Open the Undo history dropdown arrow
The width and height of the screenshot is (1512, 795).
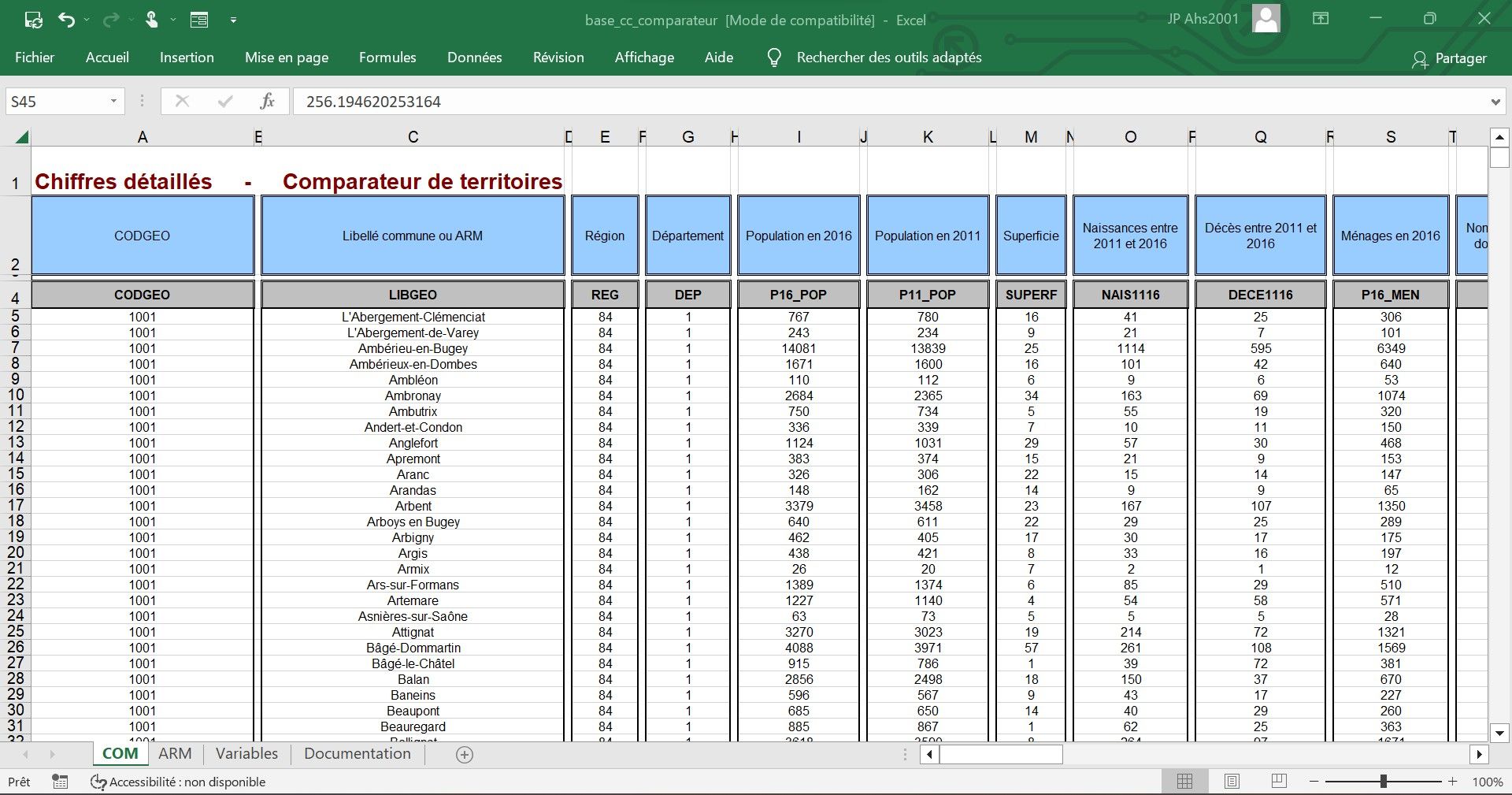[87, 20]
